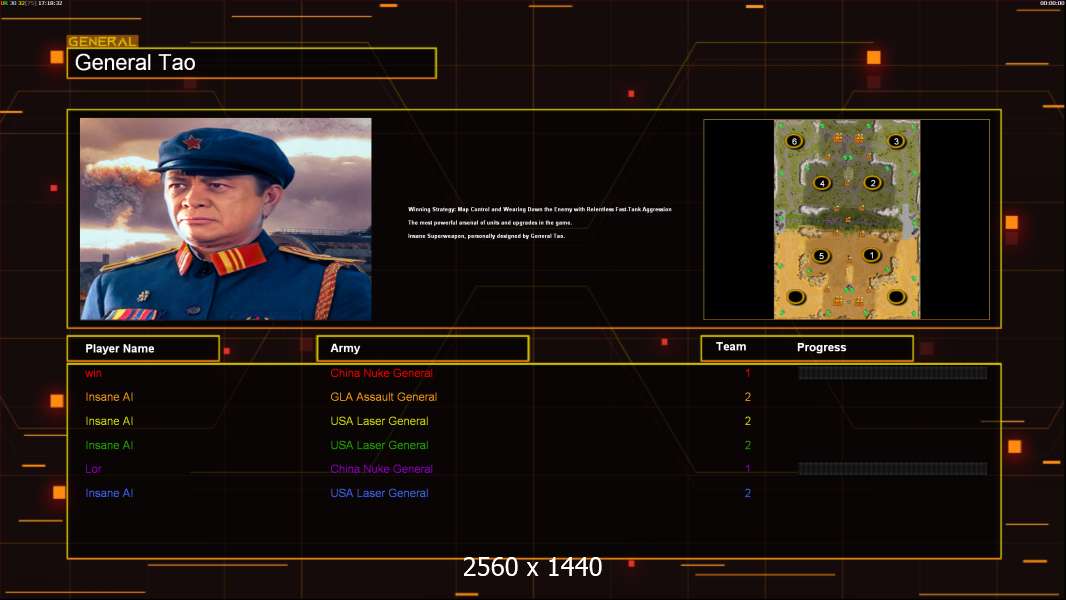Screen dimensions: 1066x600
Task: Click team number for player Lor
Action: point(748,469)
